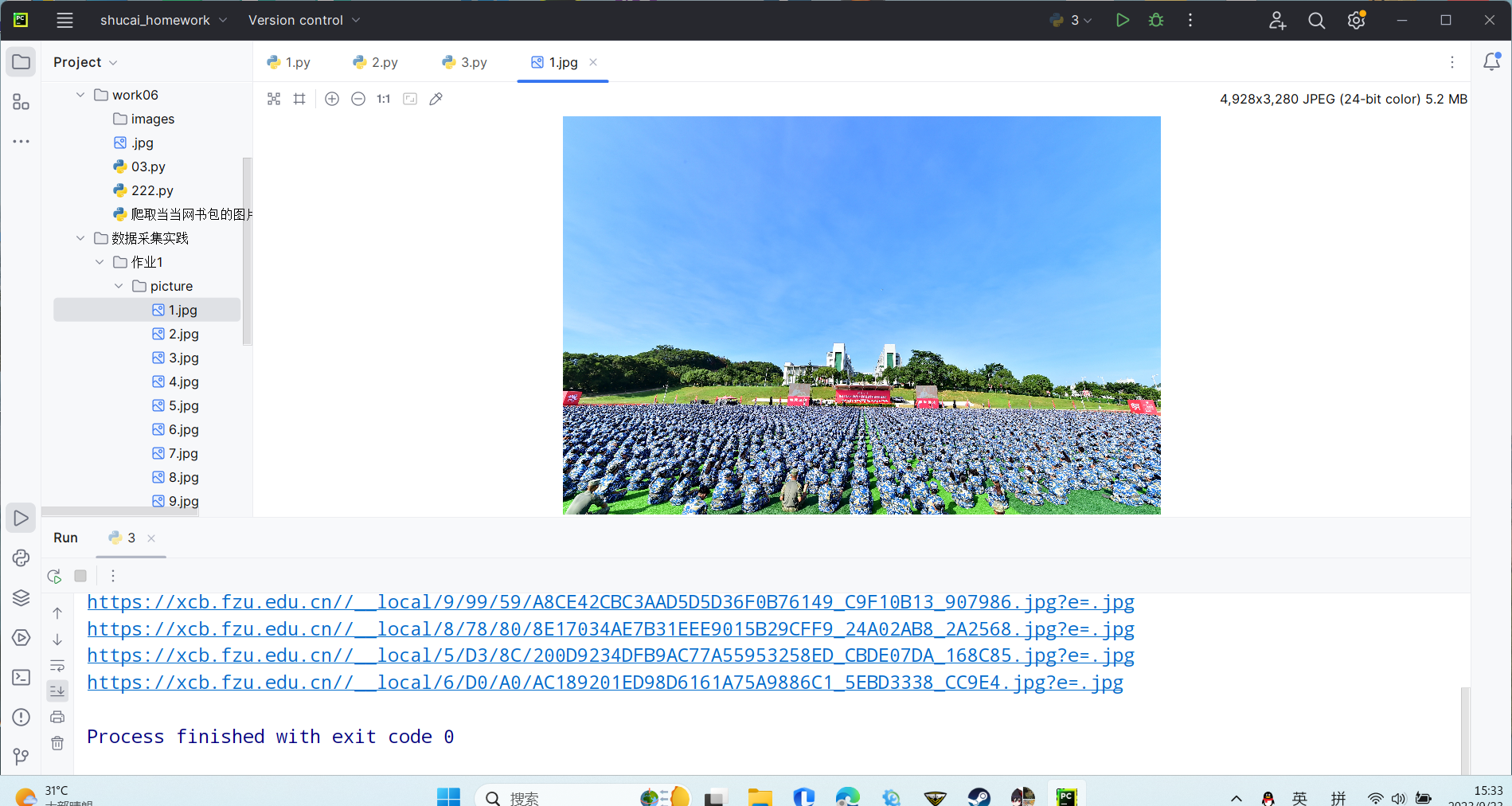Collapse the 作业1 folder
This screenshot has height=806, width=1512.
coord(100,262)
